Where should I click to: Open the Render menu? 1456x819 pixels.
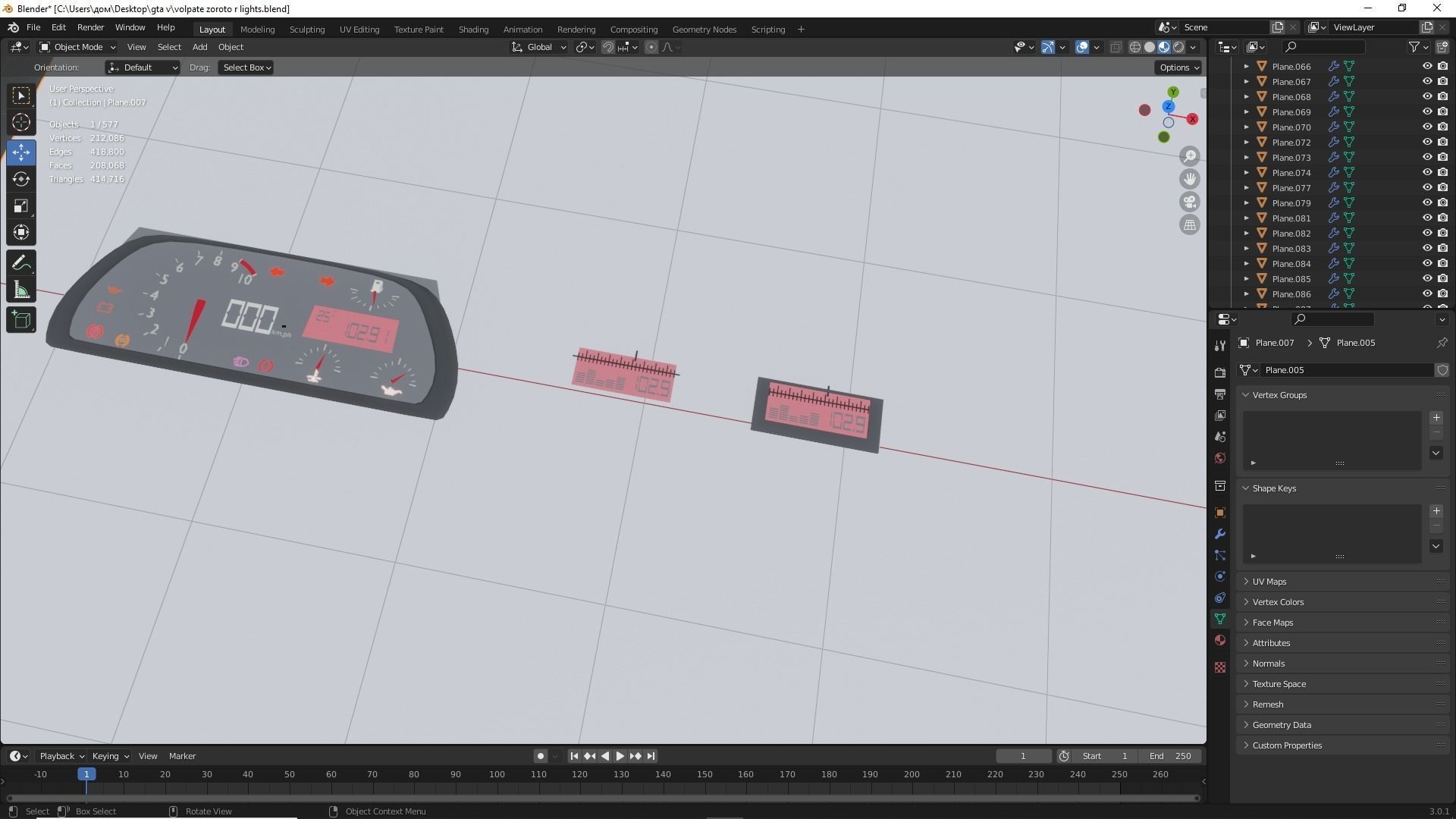pyautogui.click(x=90, y=27)
